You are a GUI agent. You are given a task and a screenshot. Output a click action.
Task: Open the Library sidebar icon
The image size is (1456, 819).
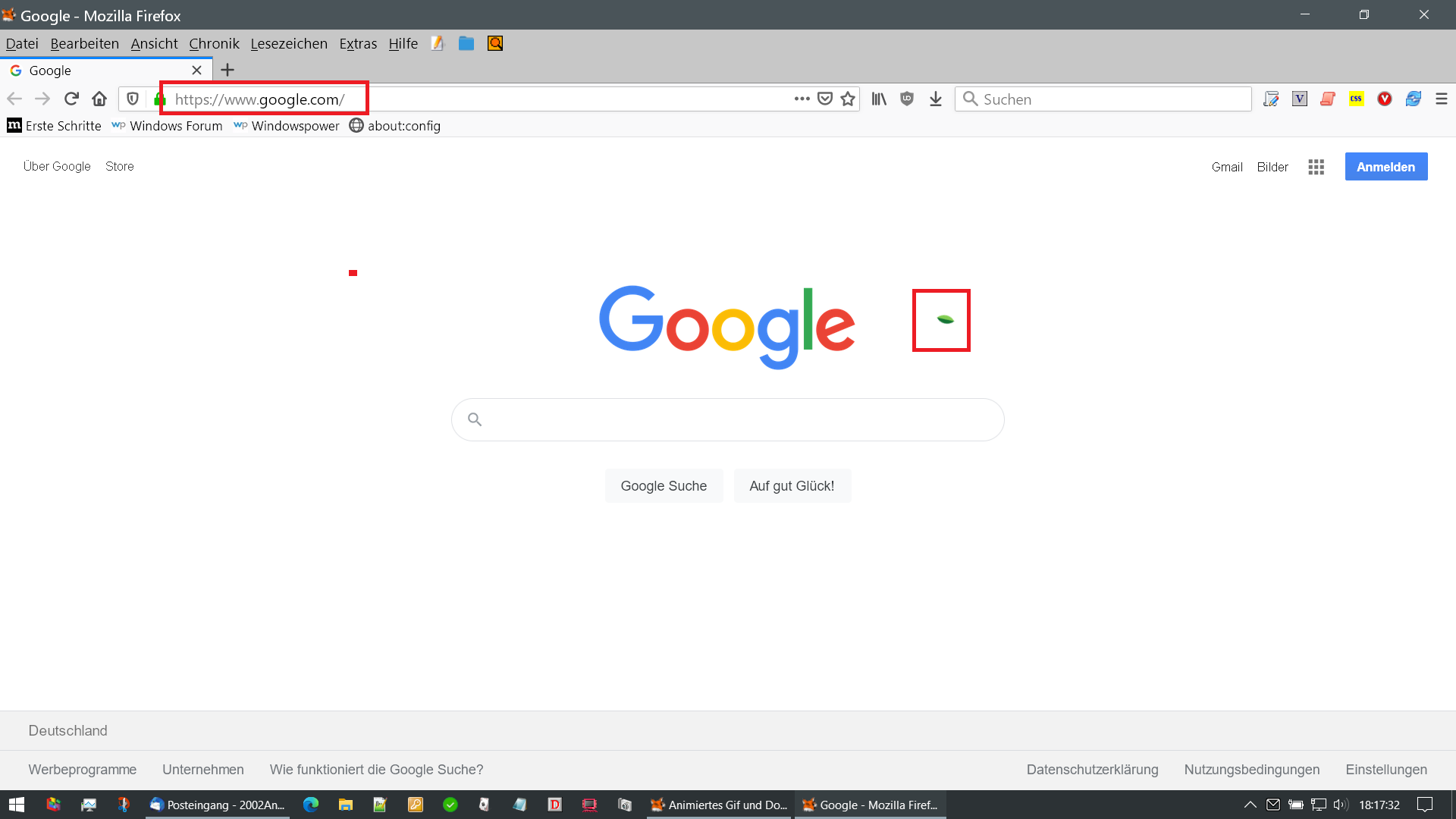879,99
